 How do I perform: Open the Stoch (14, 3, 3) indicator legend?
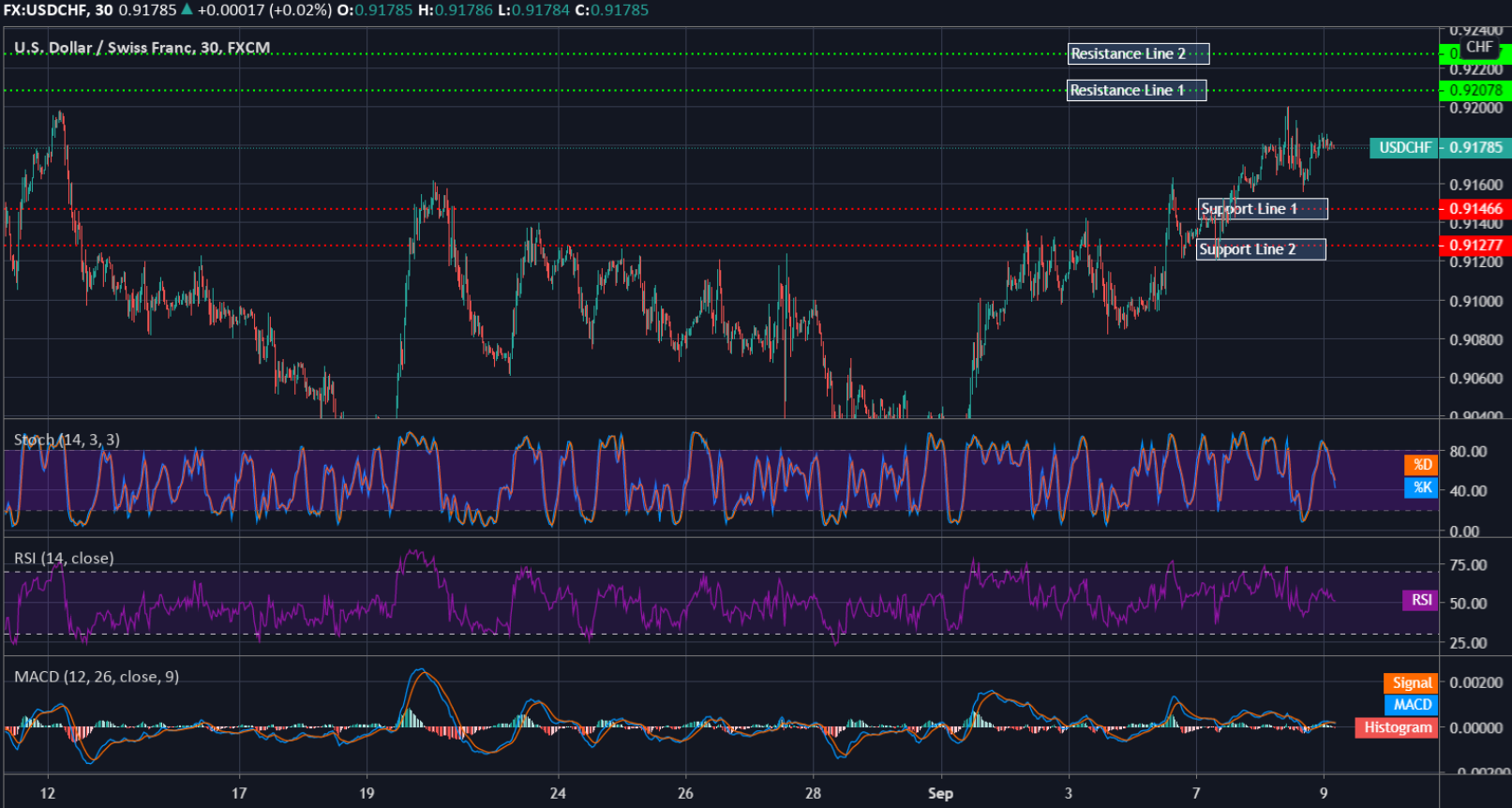click(x=67, y=439)
